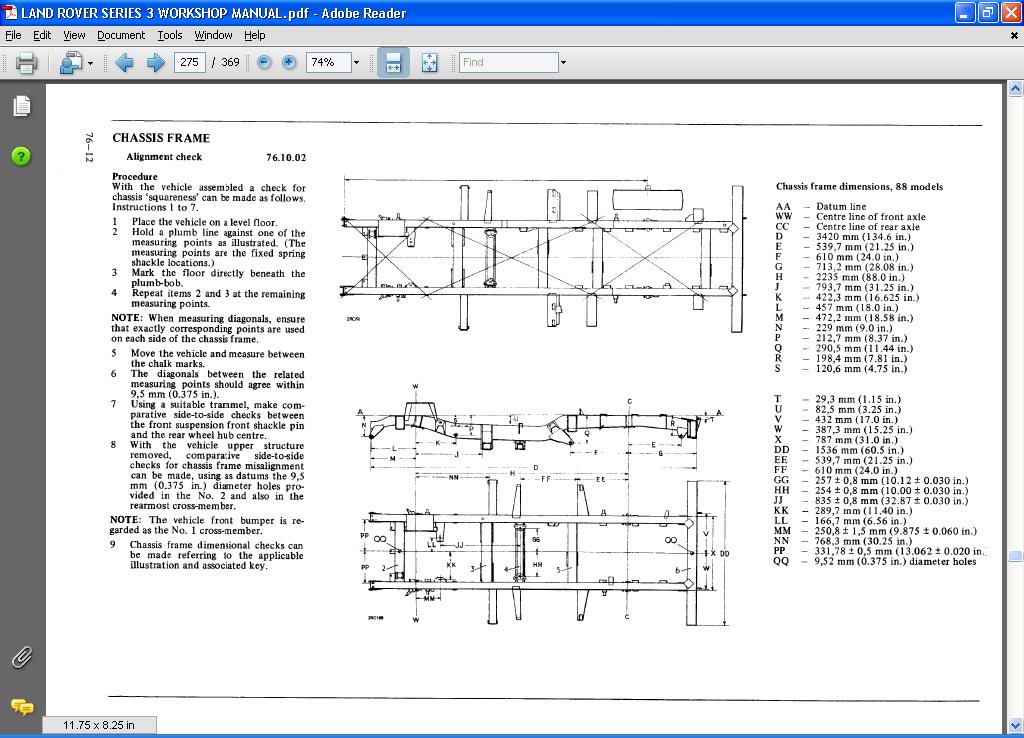Go to next page arrow
The height and width of the screenshot is (738, 1024).
click(155, 63)
